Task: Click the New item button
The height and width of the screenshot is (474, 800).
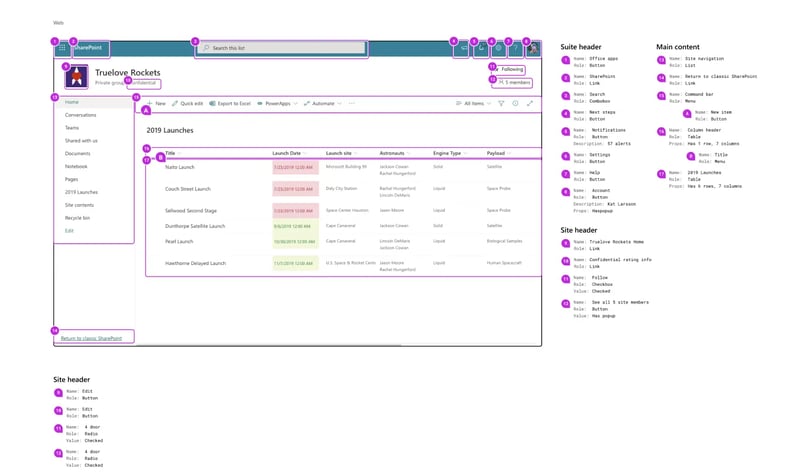Action: click(x=156, y=103)
